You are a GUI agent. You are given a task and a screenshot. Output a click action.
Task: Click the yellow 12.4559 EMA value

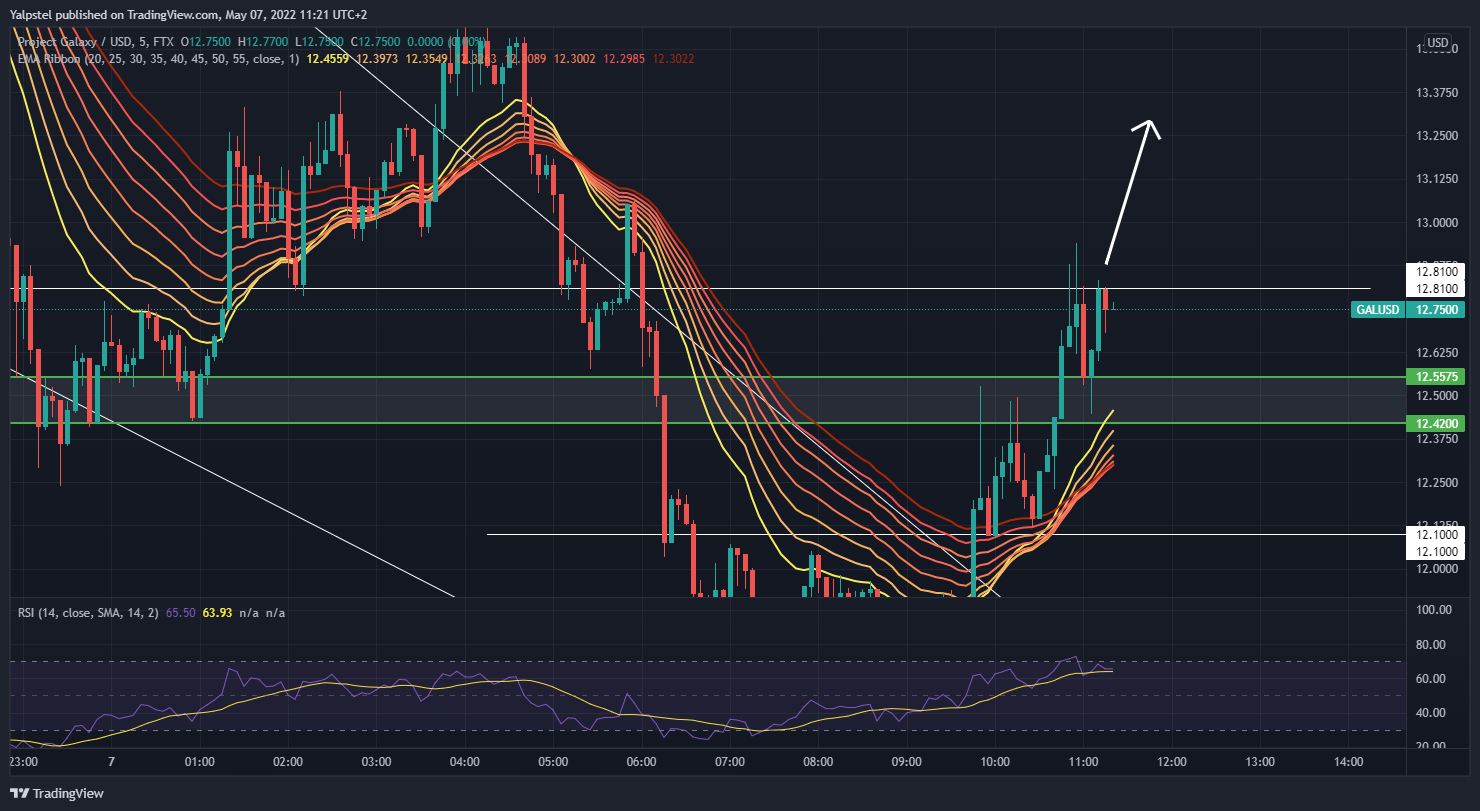(x=328, y=60)
